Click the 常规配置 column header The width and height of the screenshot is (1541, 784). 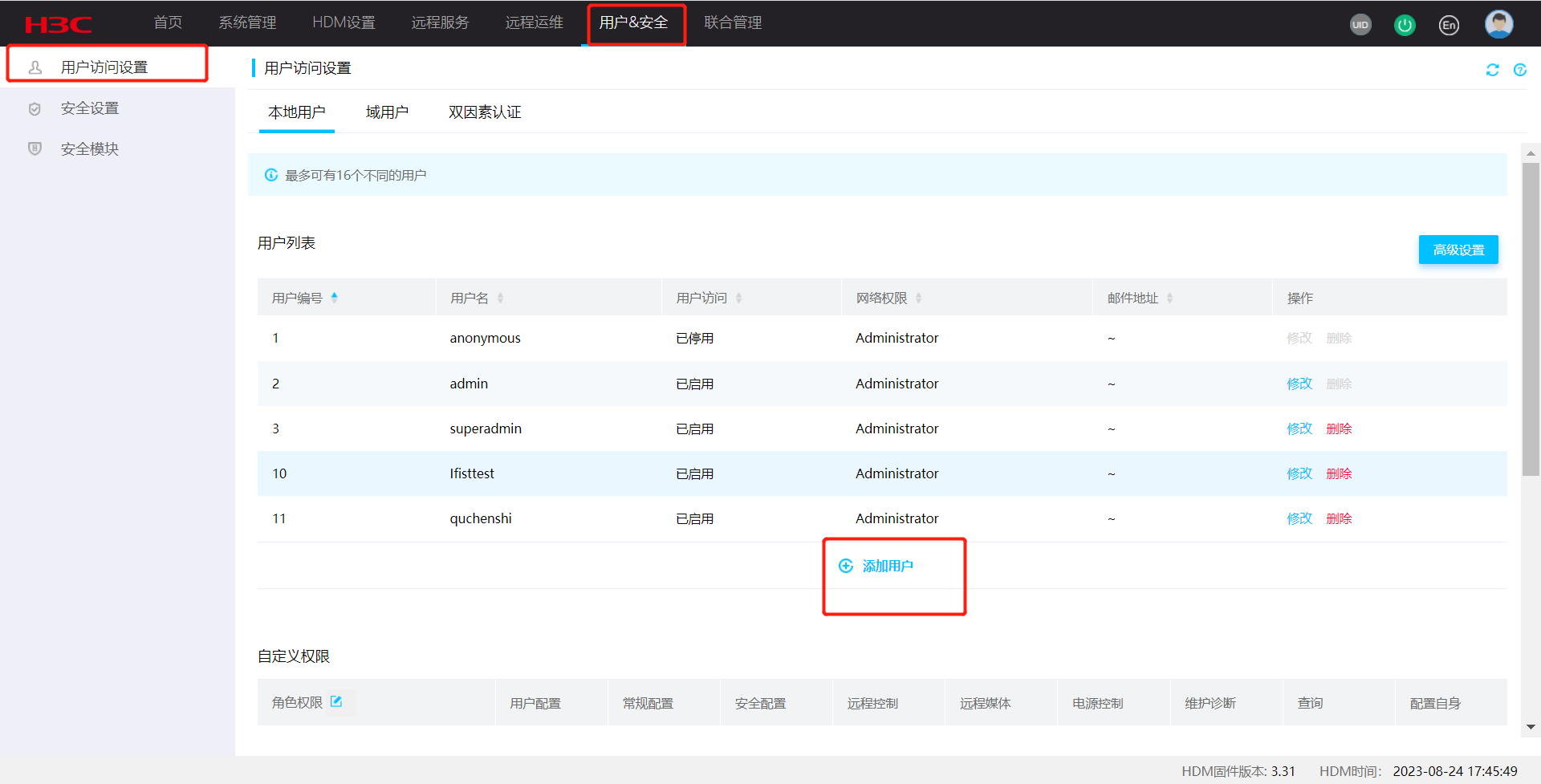click(648, 703)
